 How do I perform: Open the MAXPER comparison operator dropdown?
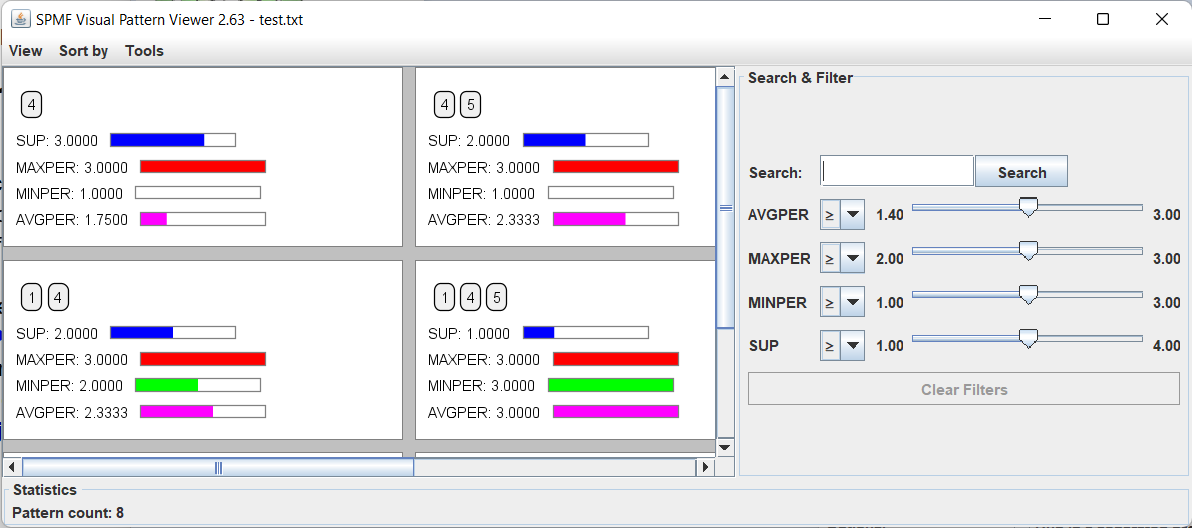click(852, 259)
